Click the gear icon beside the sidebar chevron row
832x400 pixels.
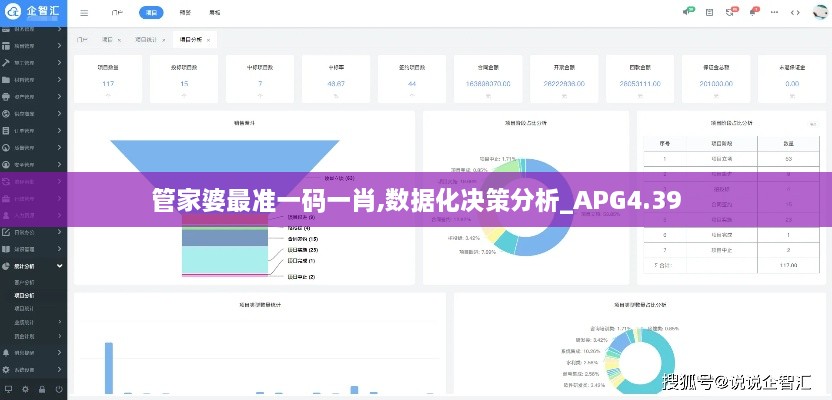[x=6, y=369]
